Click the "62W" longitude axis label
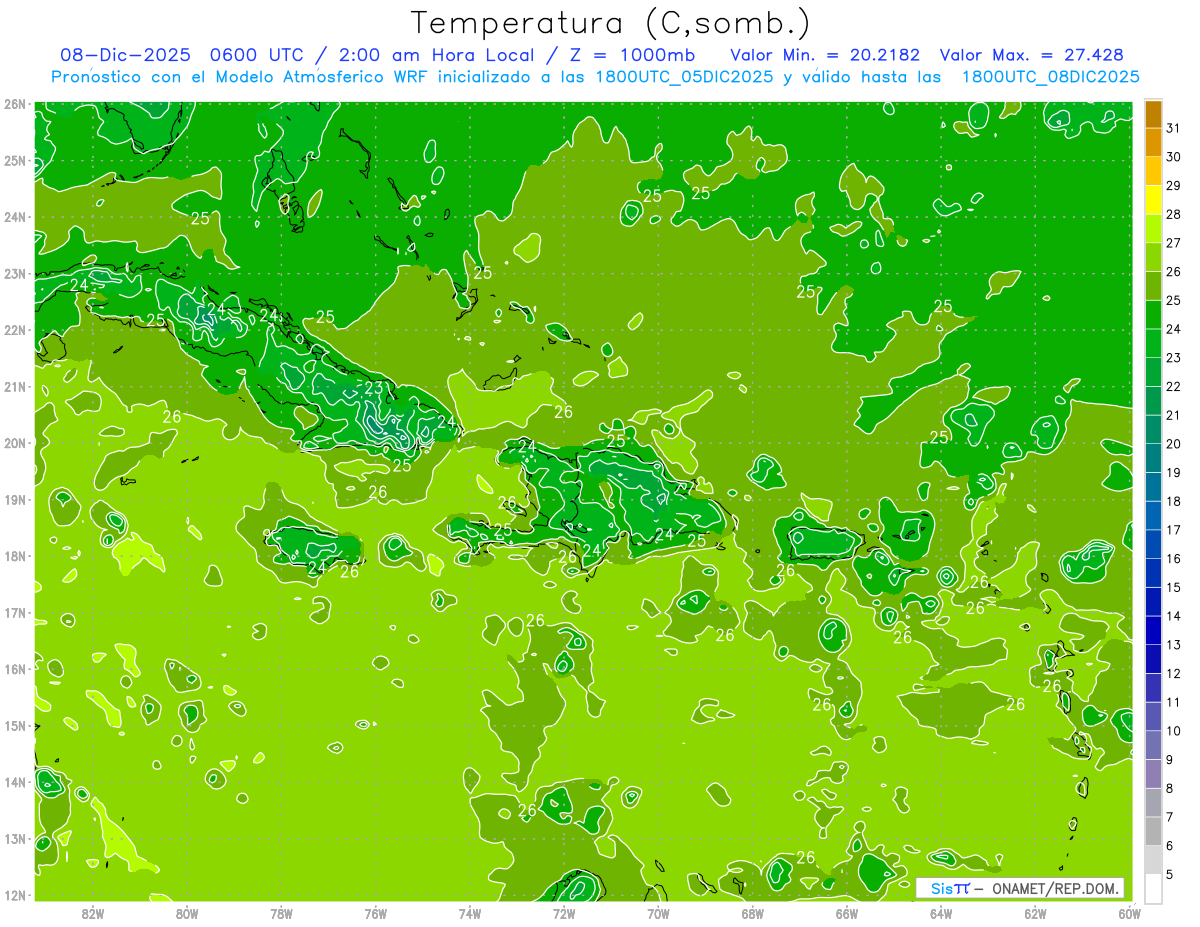The image size is (1200, 927). [x=1035, y=912]
